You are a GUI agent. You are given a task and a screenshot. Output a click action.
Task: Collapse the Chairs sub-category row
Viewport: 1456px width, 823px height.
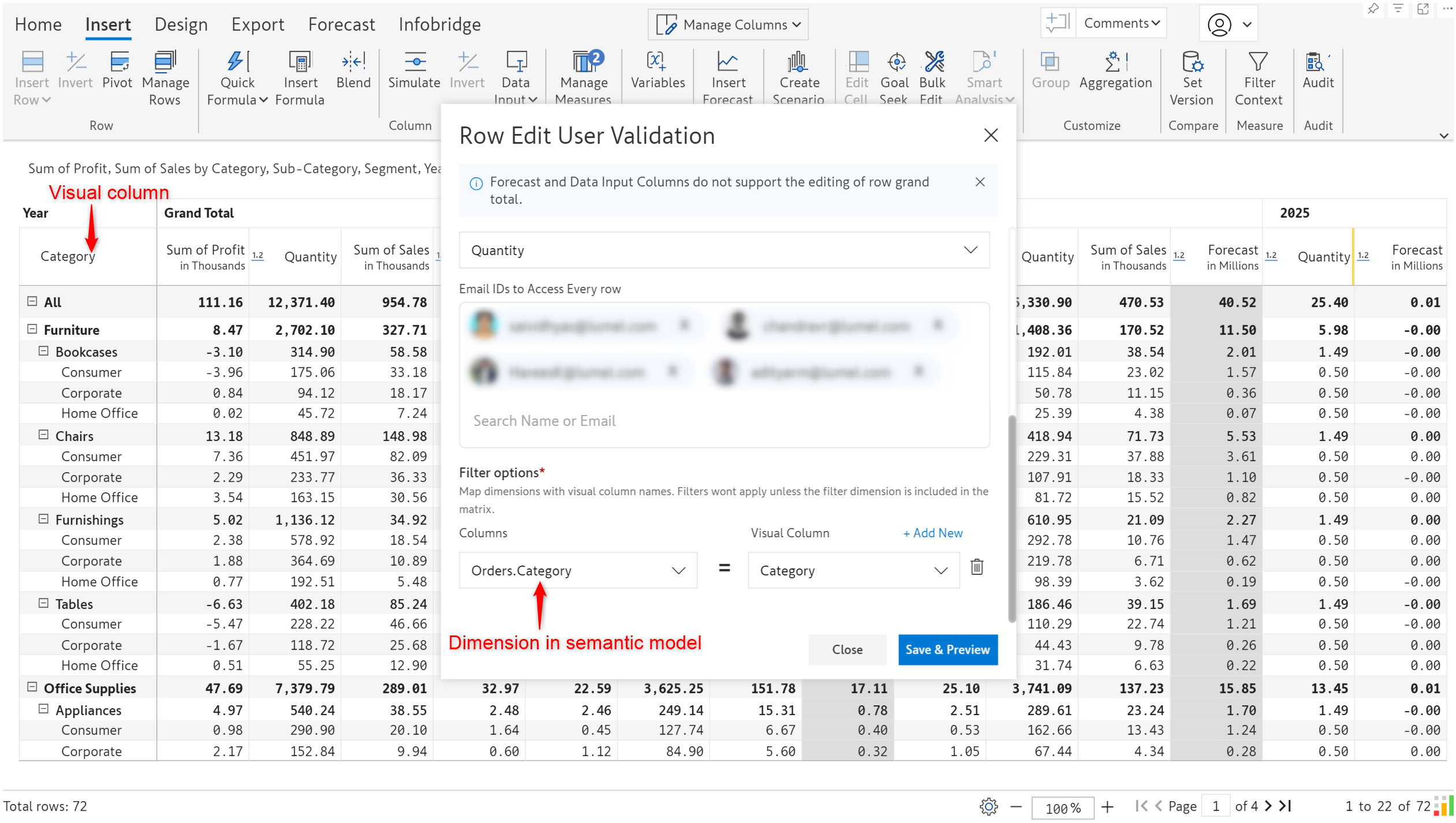(x=44, y=435)
